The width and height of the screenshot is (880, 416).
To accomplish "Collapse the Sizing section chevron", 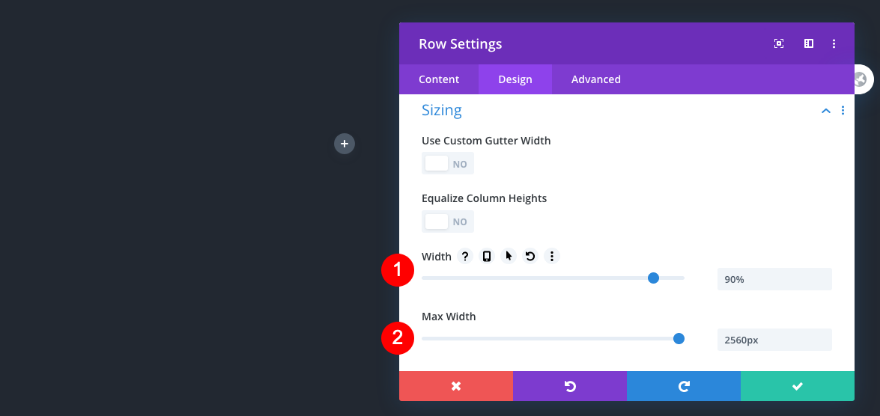I will click(x=826, y=111).
